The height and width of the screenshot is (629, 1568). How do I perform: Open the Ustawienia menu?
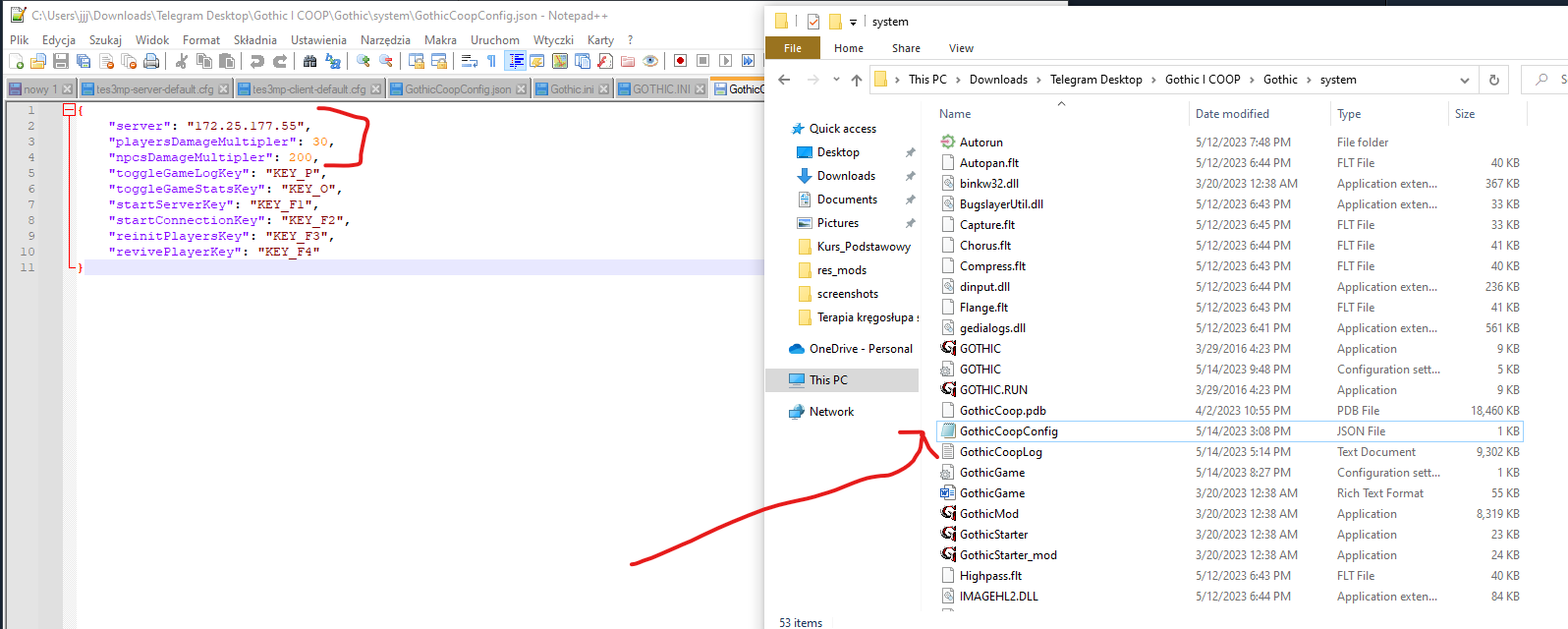[x=318, y=40]
